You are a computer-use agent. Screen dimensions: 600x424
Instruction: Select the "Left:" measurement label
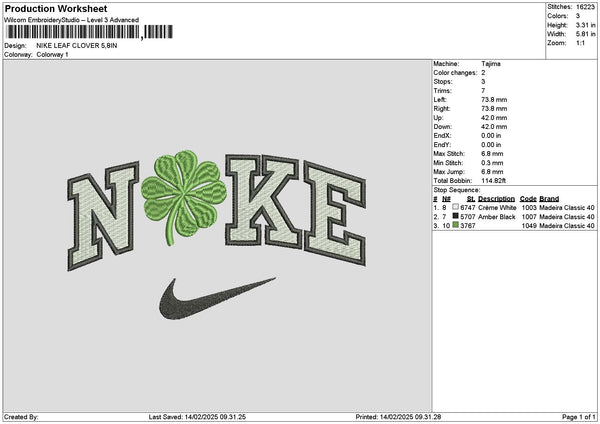(440, 99)
